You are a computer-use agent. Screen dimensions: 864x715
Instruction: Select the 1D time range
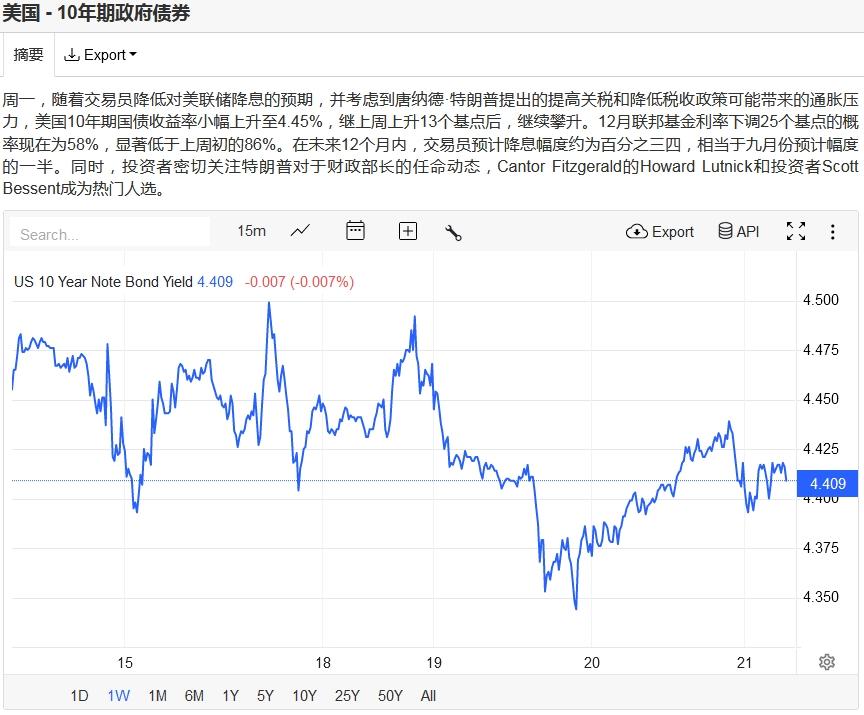pos(79,696)
